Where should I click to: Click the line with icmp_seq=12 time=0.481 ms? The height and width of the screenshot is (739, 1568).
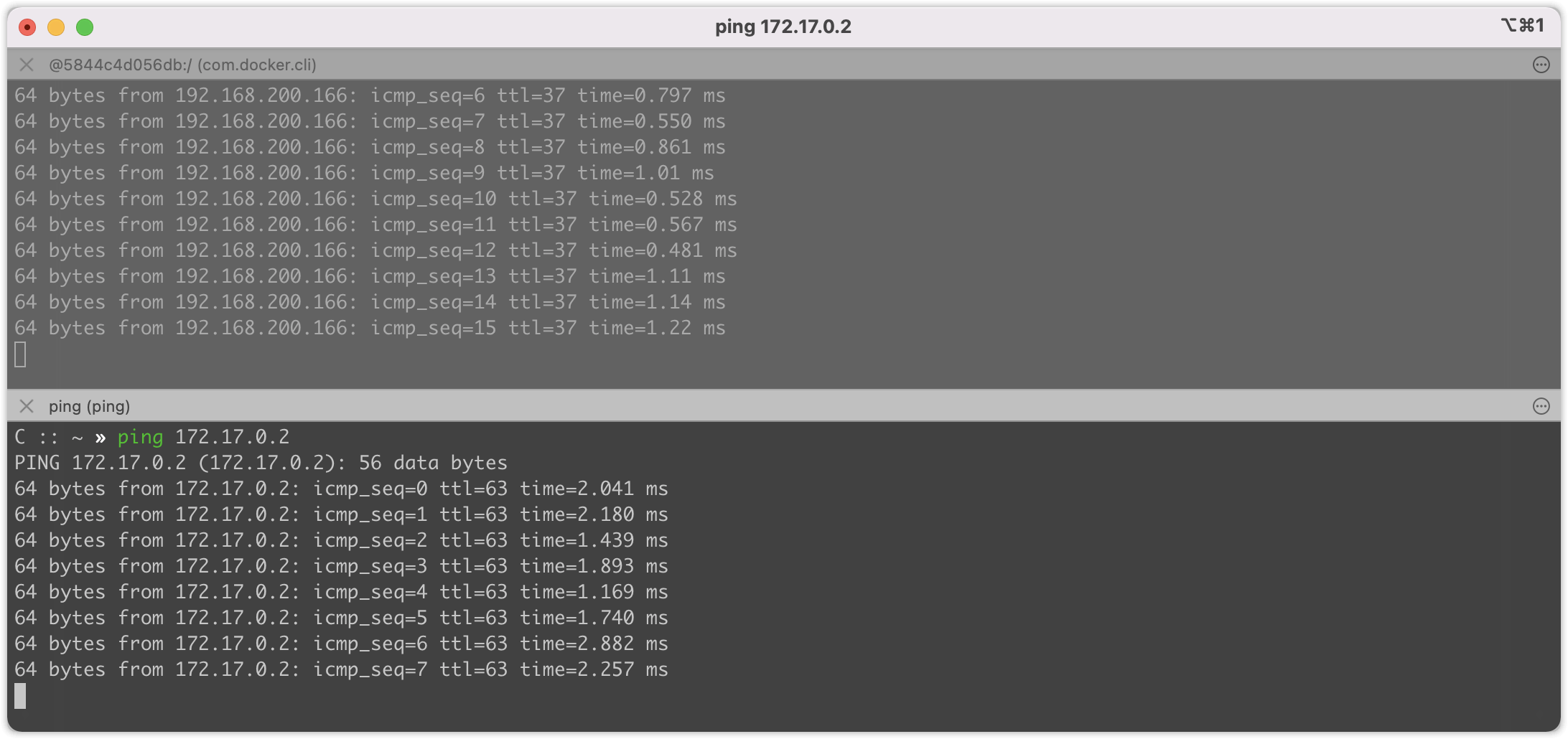[x=375, y=250]
